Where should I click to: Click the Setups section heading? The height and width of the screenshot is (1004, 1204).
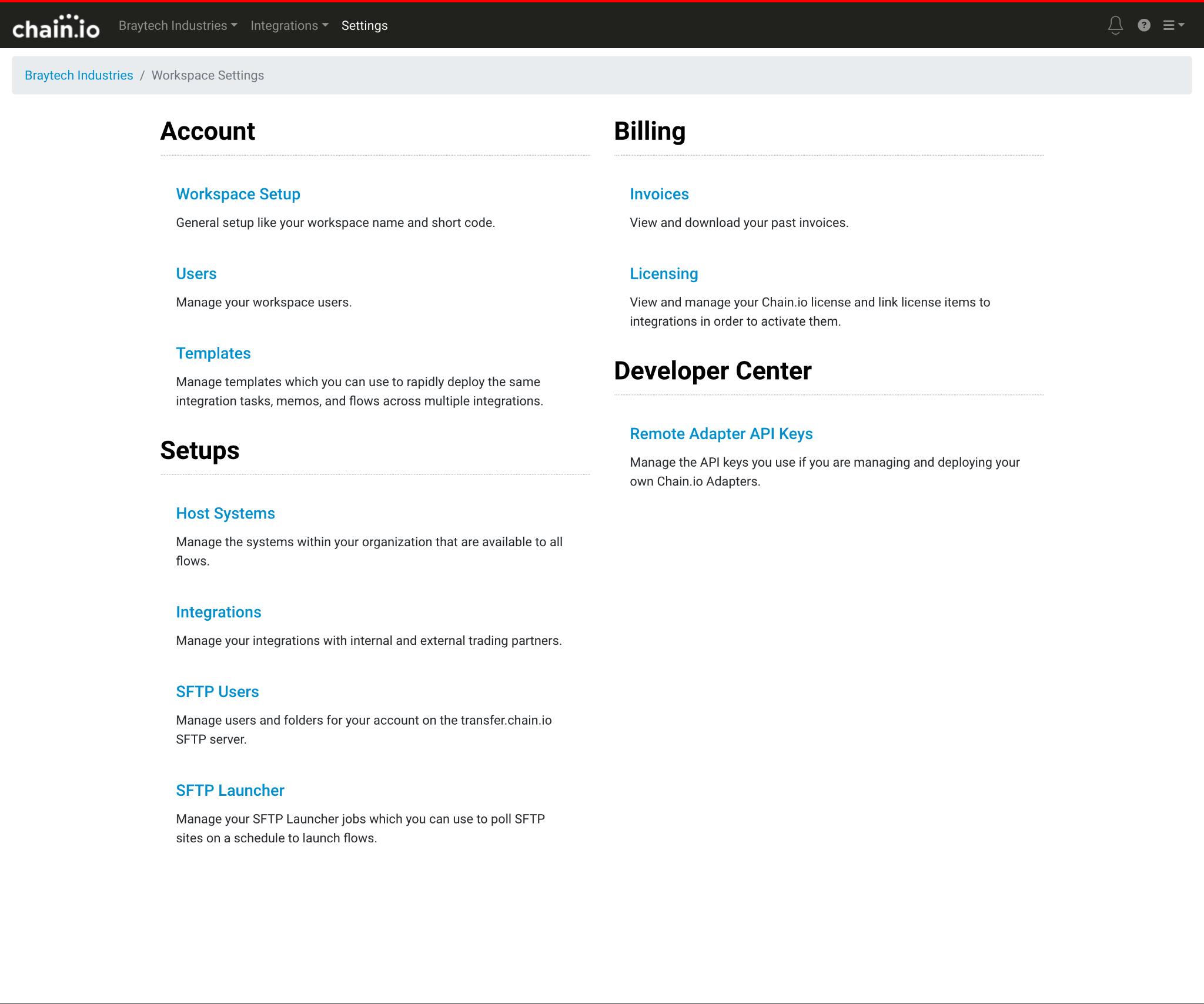[200, 450]
